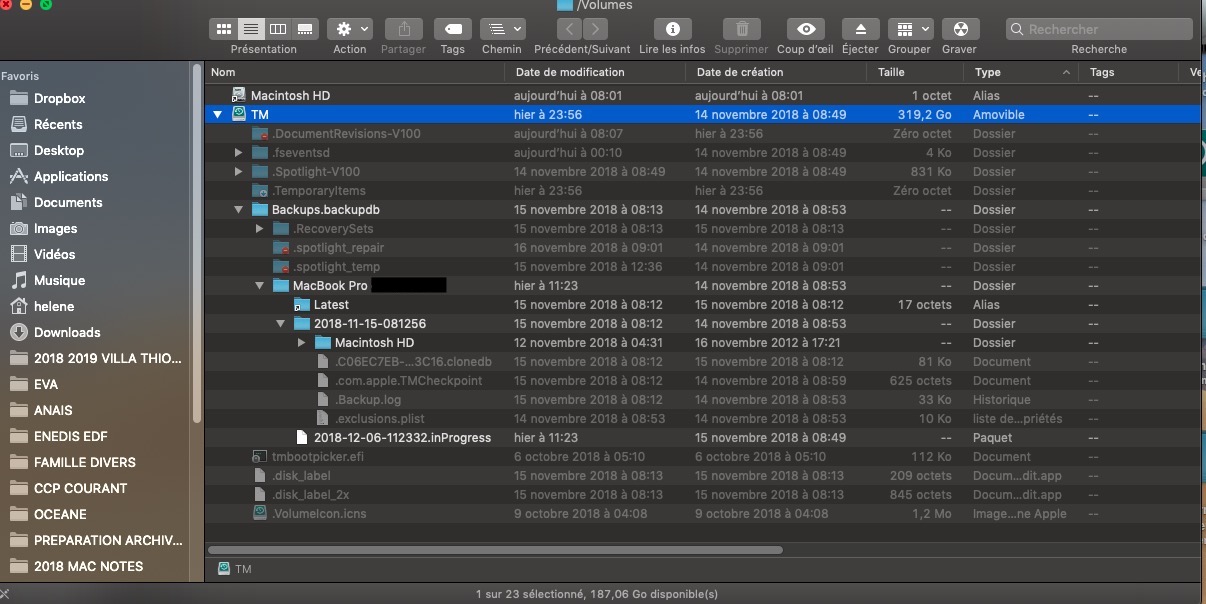Click the Graver burn icon
The image size is (1206, 604).
959,29
